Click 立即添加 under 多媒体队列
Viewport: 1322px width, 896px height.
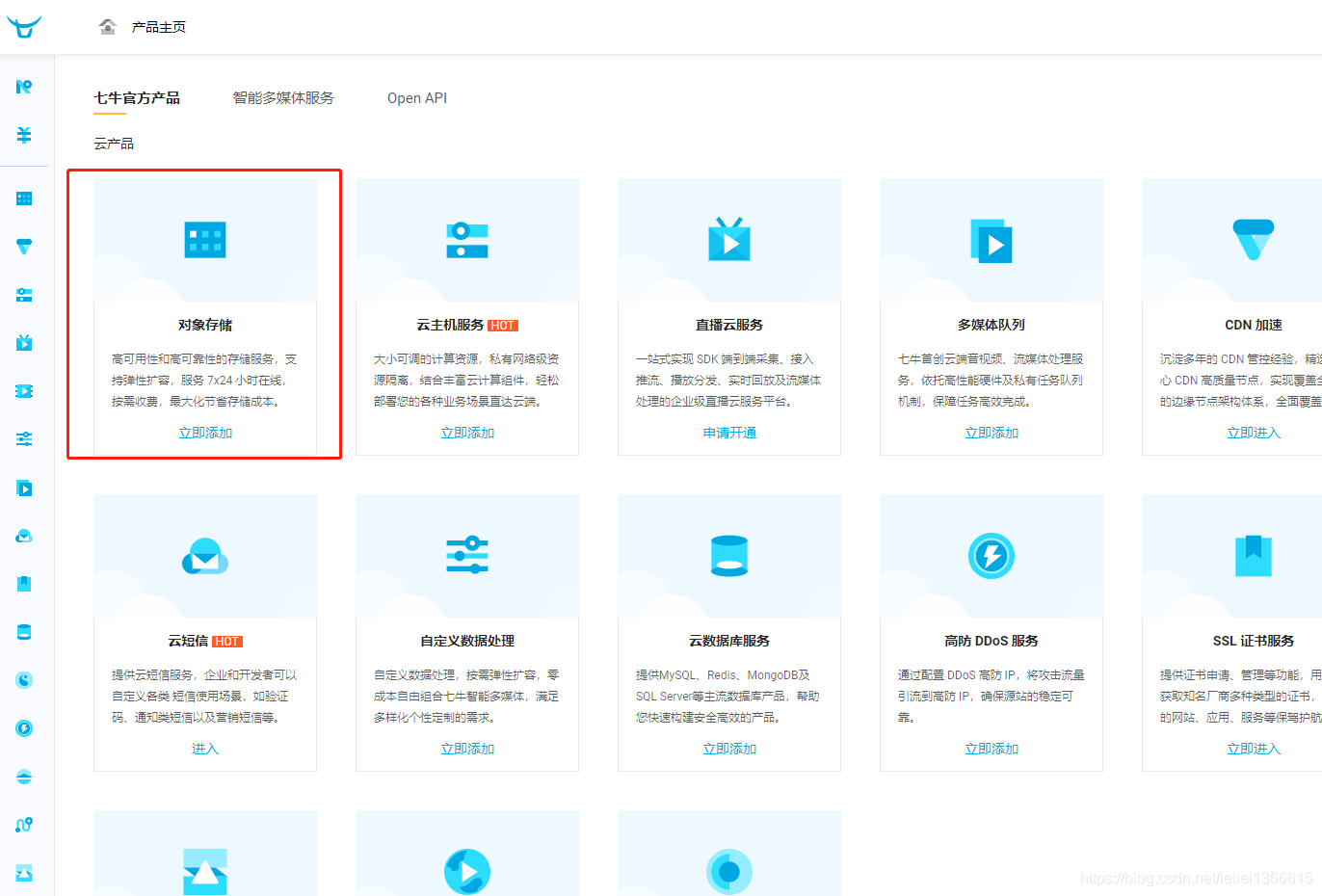(x=991, y=433)
